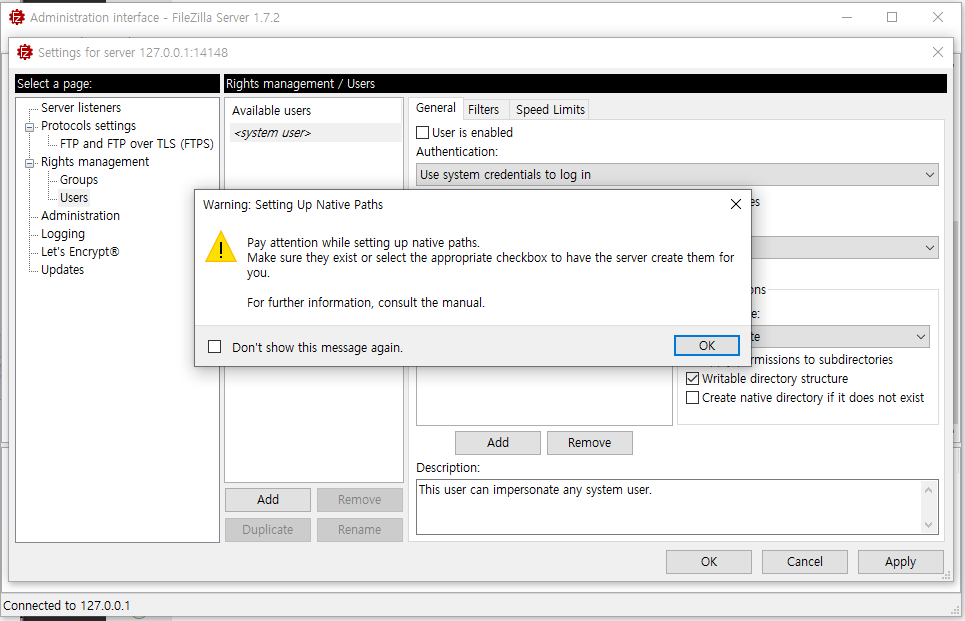Click Cancel in the Settings dialog
965x621 pixels.
pyautogui.click(x=804, y=562)
